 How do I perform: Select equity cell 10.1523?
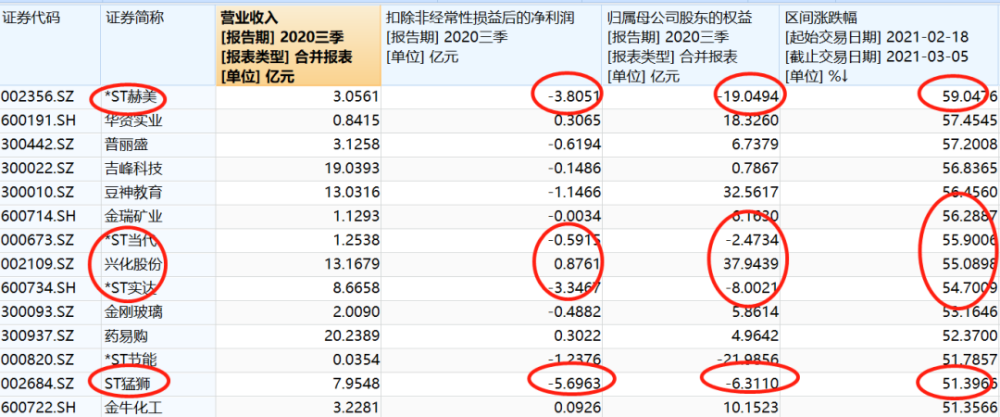pyautogui.click(x=751, y=408)
